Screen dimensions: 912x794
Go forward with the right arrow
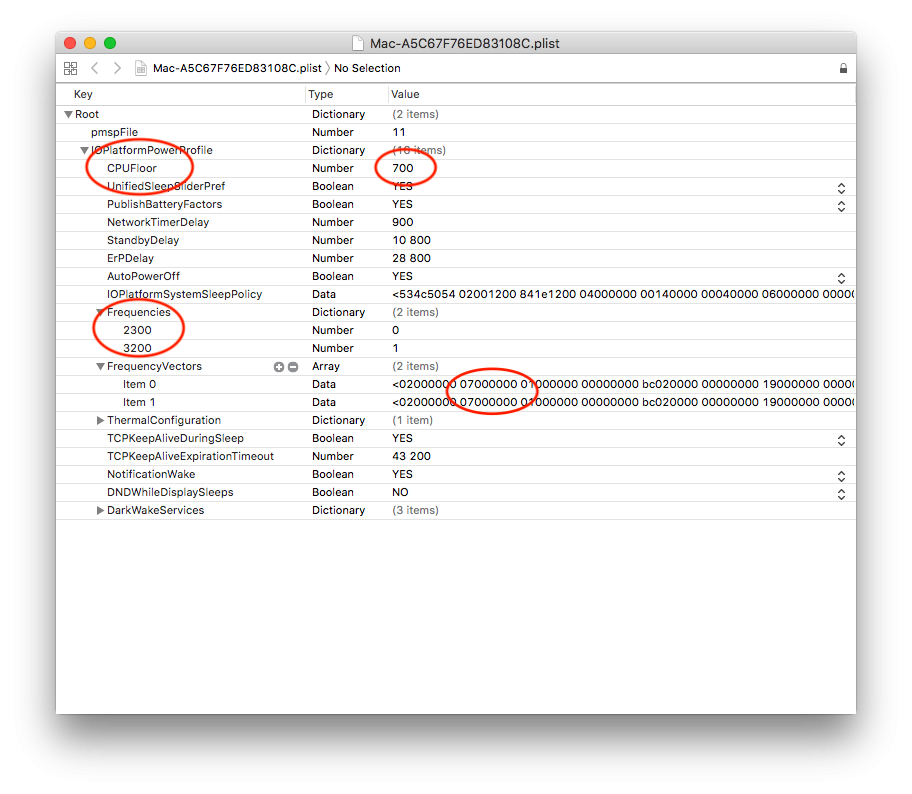tap(117, 68)
